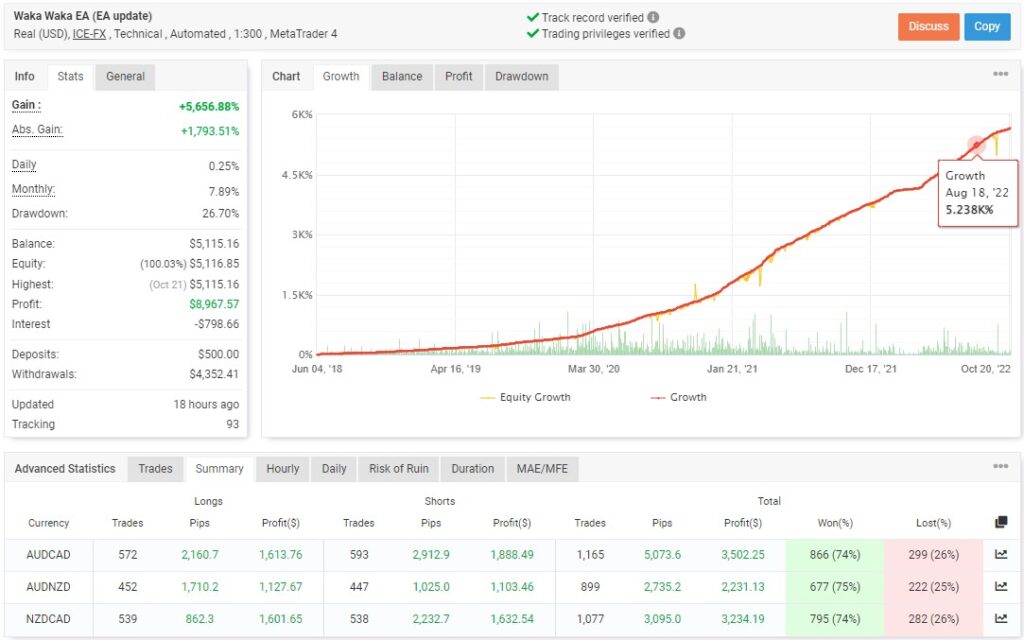
Task: Open the Daily statistics tab
Action: click(334, 469)
